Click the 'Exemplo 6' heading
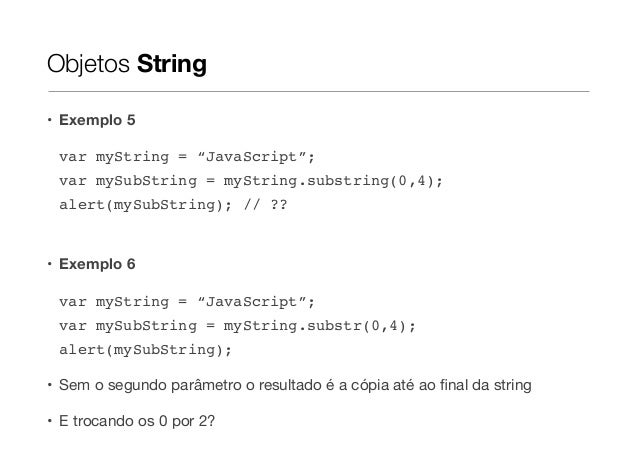Viewport: 638px width, 451px height. [x=96, y=265]
